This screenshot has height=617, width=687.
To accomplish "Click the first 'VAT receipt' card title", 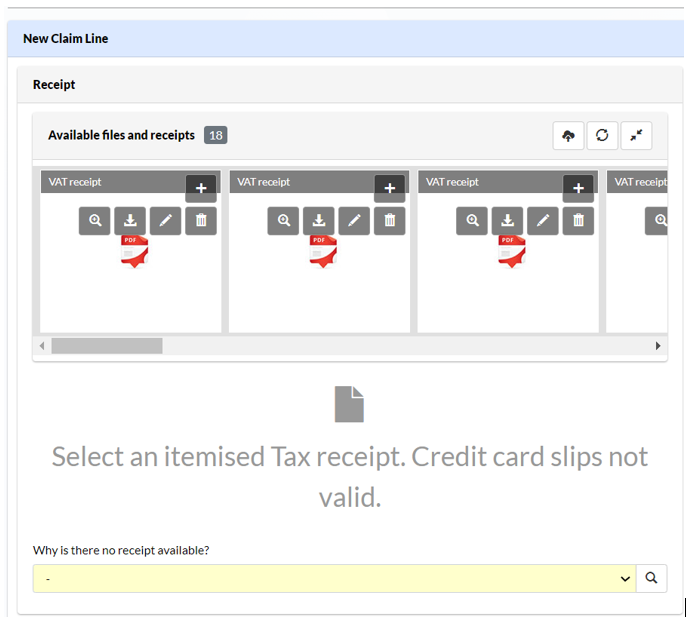I will point(75,182).
